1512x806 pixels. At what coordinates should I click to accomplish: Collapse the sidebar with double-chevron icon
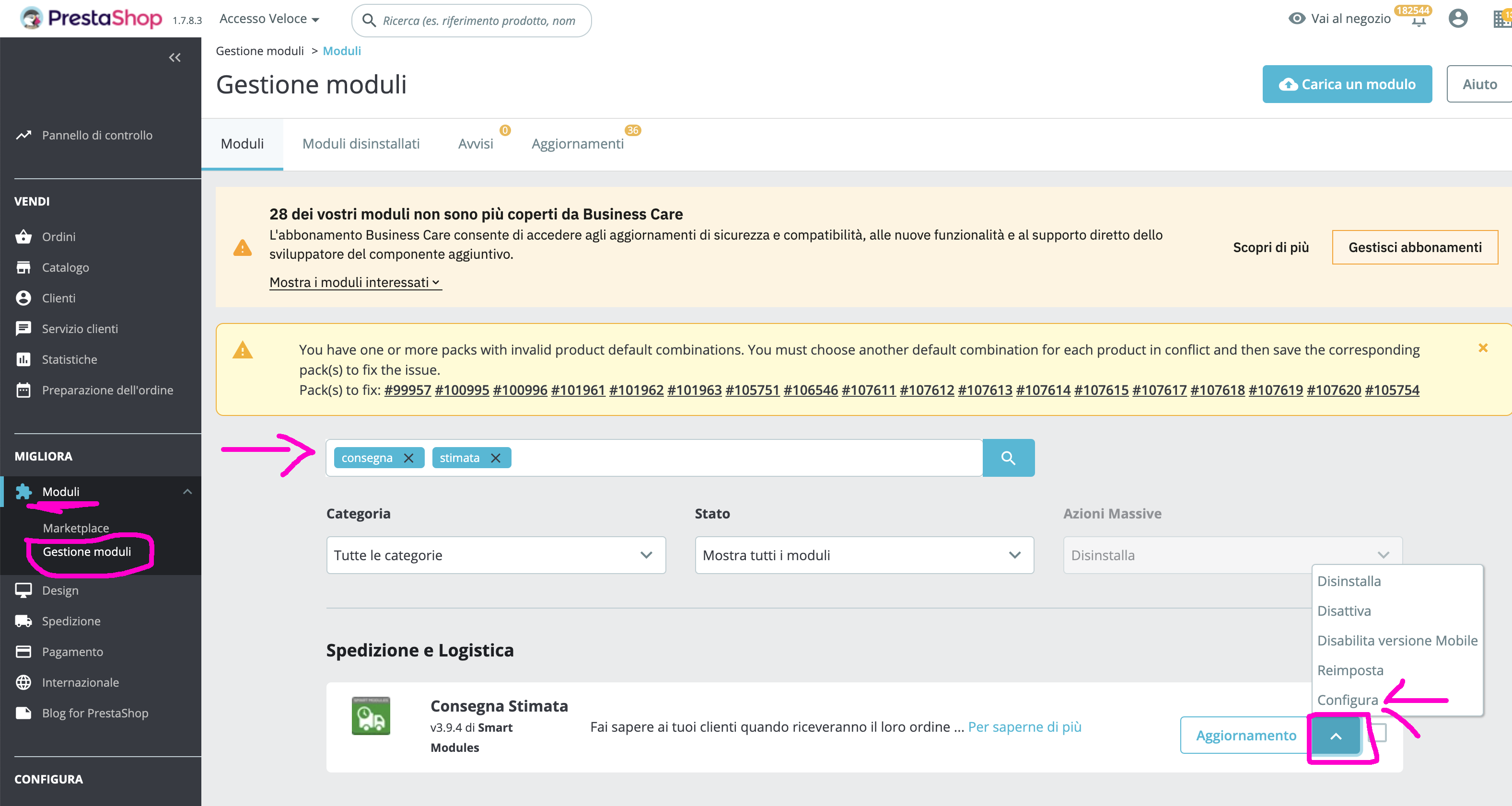coord(174,58)
